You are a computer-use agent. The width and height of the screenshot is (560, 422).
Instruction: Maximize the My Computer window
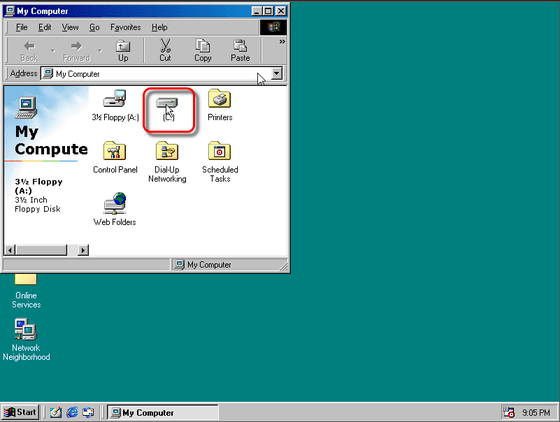tap(268, 11)
